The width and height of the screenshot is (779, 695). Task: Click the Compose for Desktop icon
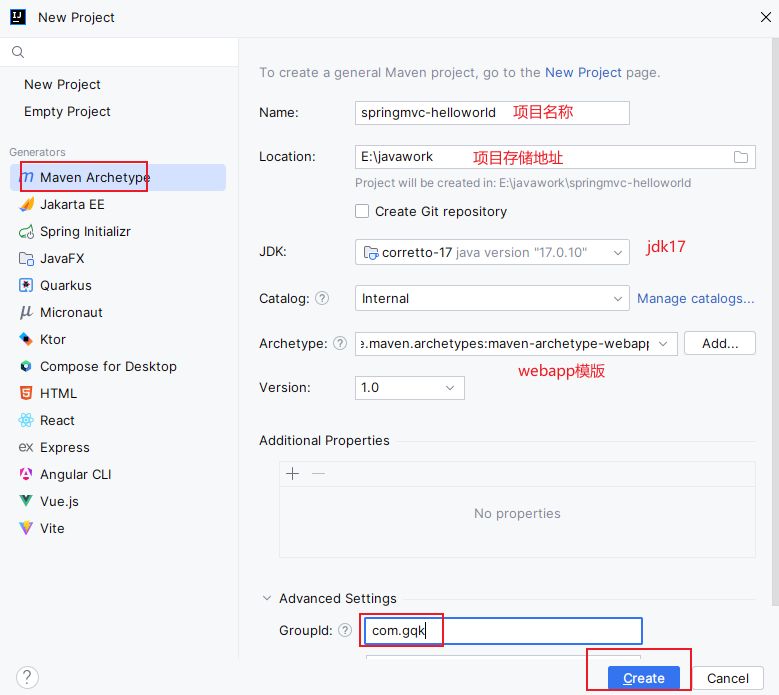click(26, 366)
